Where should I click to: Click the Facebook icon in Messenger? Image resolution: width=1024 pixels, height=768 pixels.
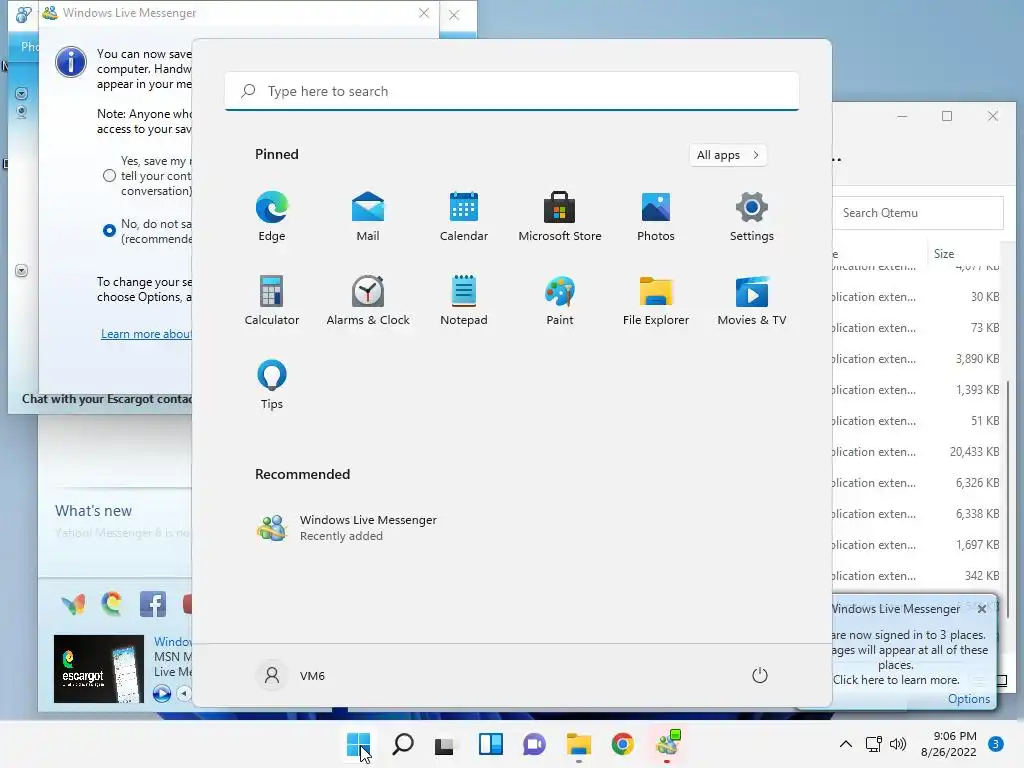153,604
